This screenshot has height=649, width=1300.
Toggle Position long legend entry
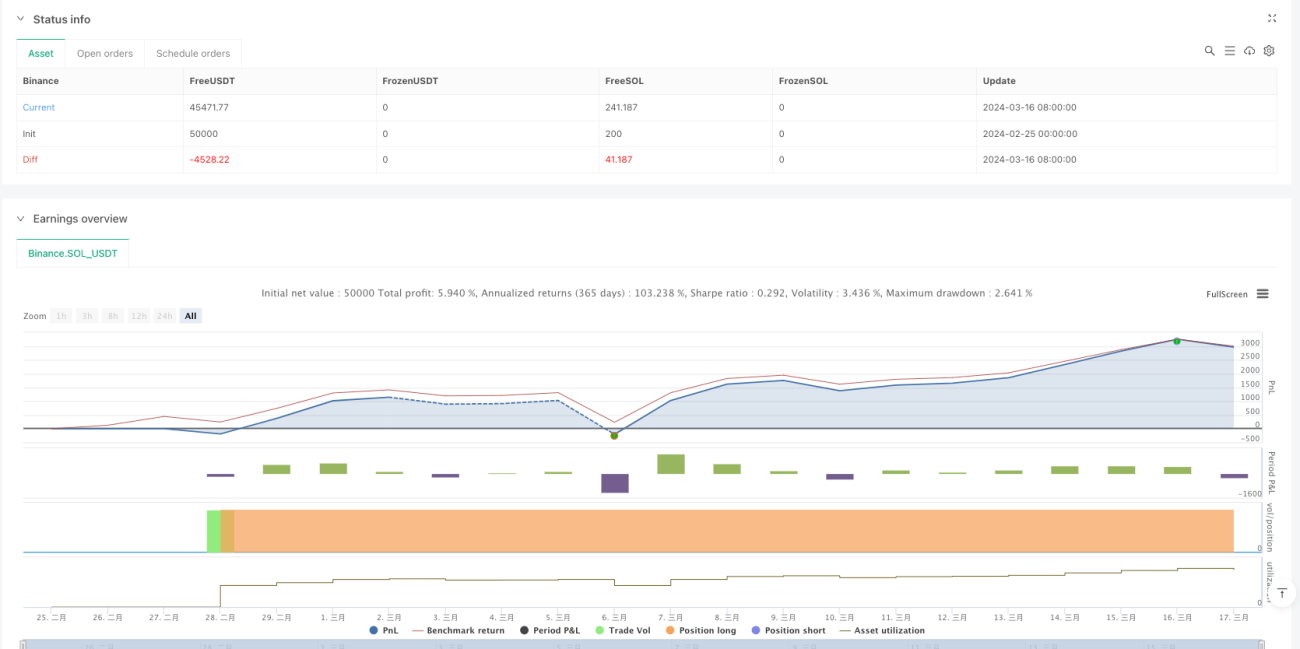[x=700, y=630]
